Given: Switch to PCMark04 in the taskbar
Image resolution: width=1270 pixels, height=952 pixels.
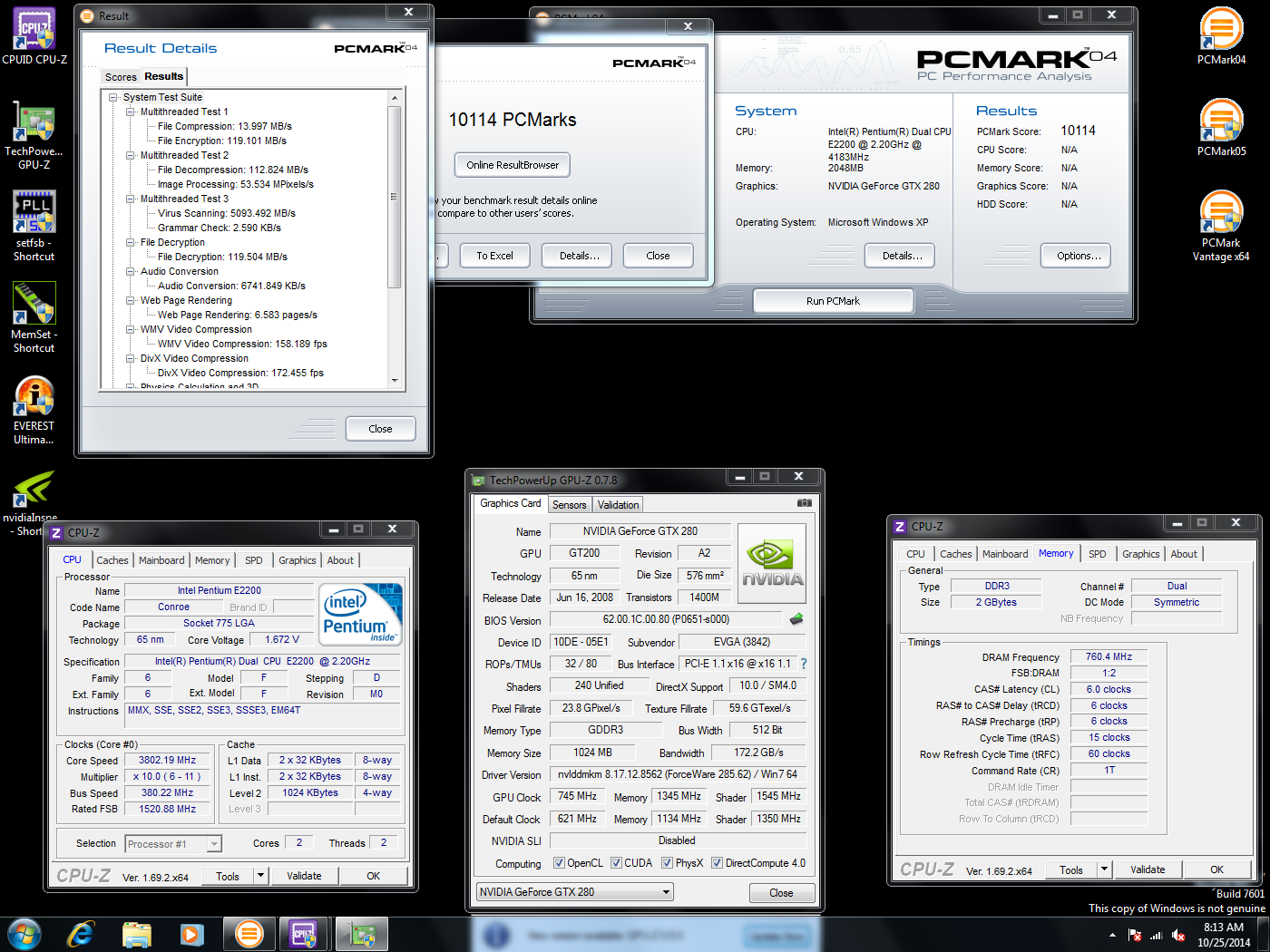Looking at the screenshot, I should pos(249,934).
